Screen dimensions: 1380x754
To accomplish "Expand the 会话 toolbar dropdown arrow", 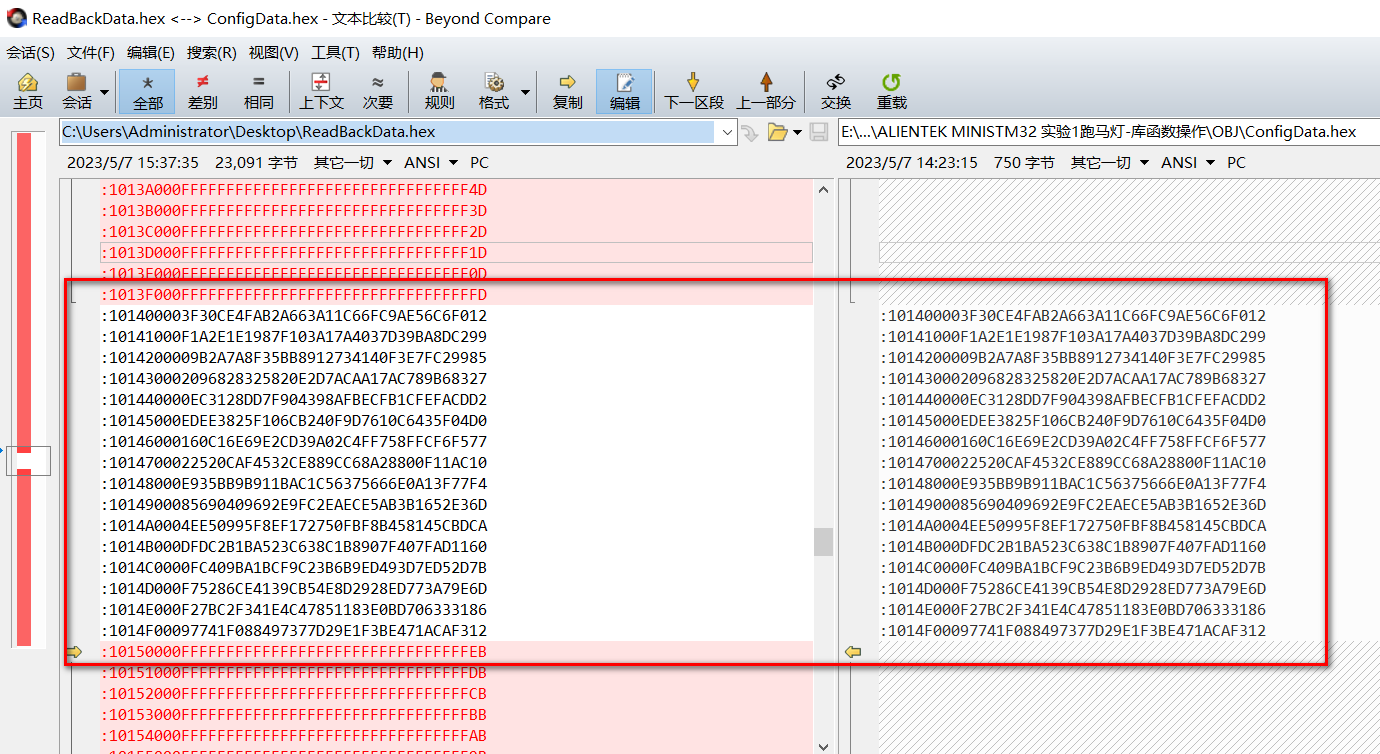I will [x=104, y=91].
